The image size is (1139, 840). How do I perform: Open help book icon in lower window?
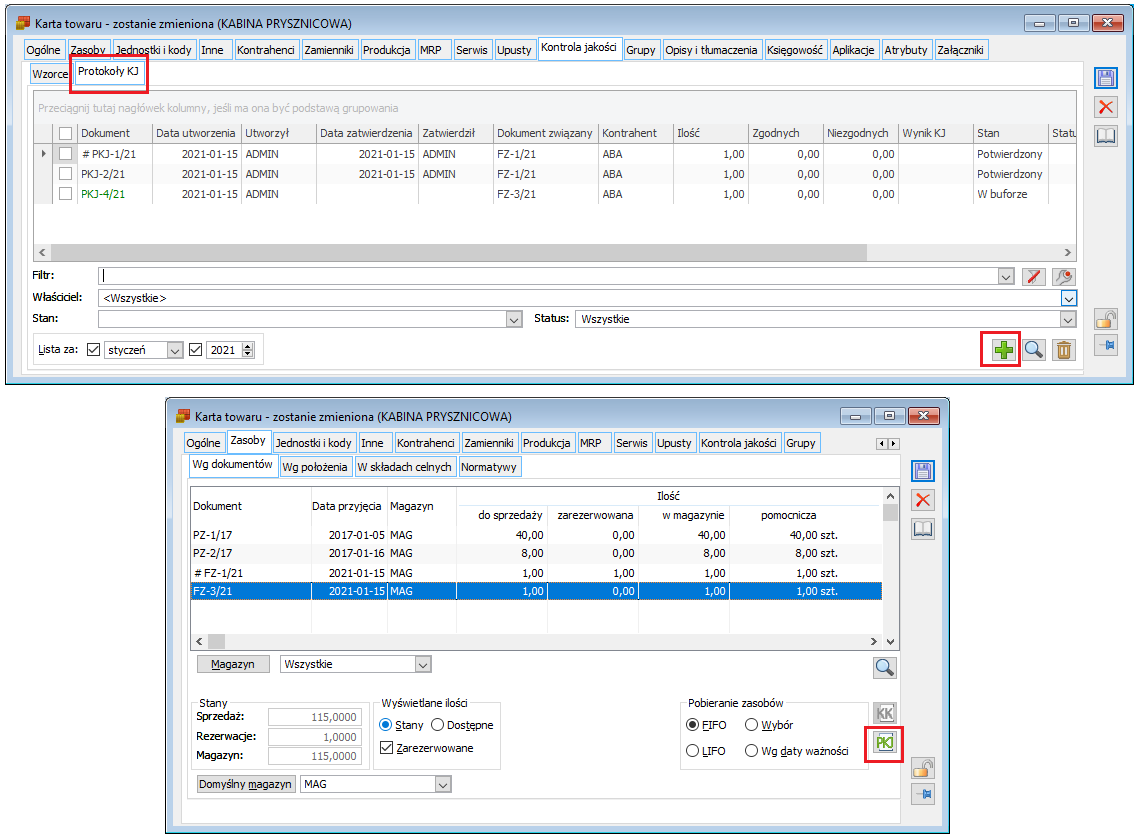(923, 529)
